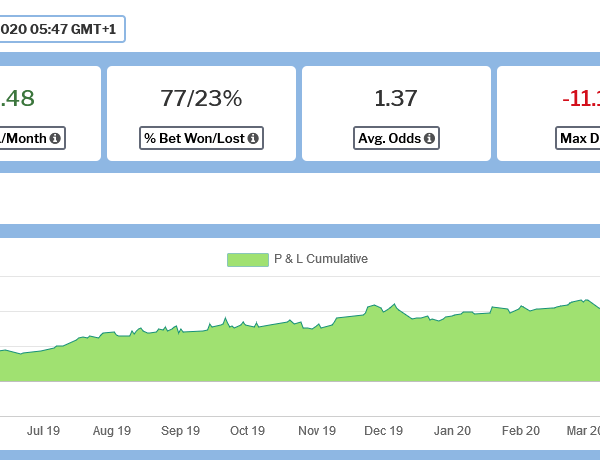
Task: Click the Dec 19 axis label
Action: 384,431
